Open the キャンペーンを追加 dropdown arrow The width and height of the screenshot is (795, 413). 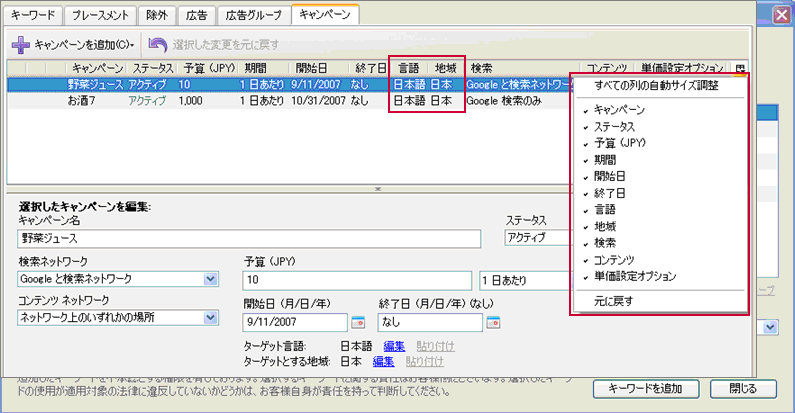click(132, 46)
